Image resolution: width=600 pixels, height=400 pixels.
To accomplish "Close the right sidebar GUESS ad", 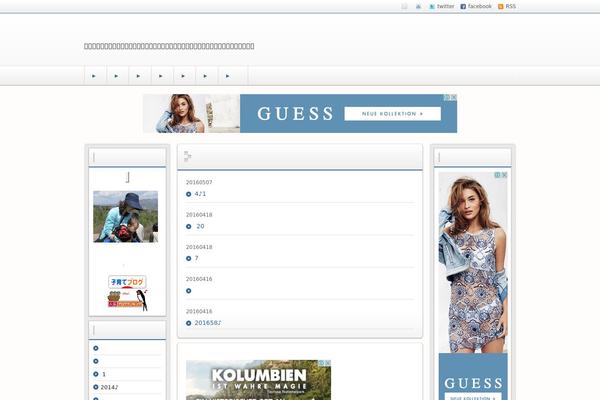I will point(504,175).
